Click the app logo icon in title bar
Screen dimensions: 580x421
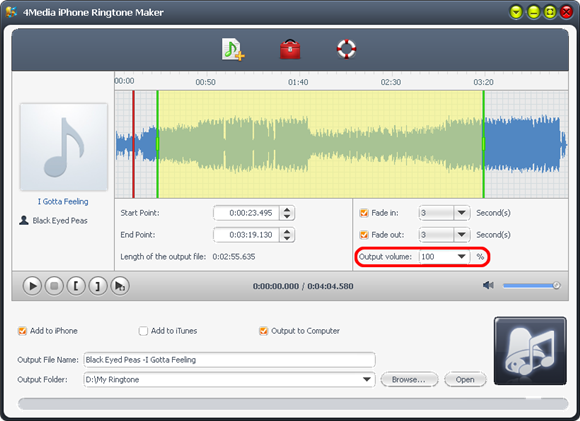click(11, 12)
